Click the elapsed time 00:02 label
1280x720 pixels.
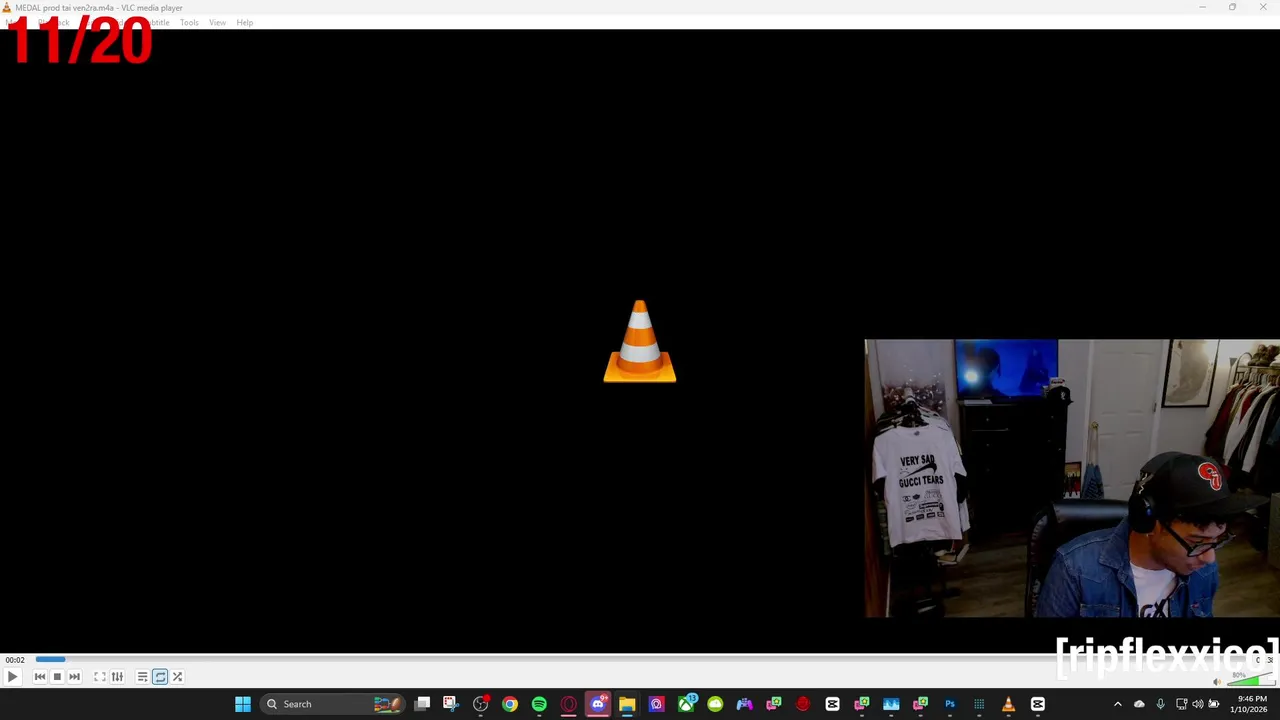point(14,660)
